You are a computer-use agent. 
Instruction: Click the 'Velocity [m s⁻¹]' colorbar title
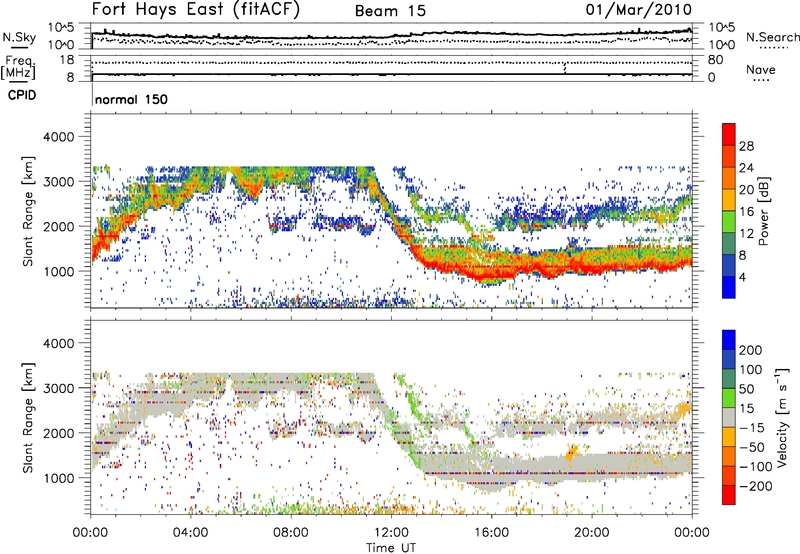(782, 417)
